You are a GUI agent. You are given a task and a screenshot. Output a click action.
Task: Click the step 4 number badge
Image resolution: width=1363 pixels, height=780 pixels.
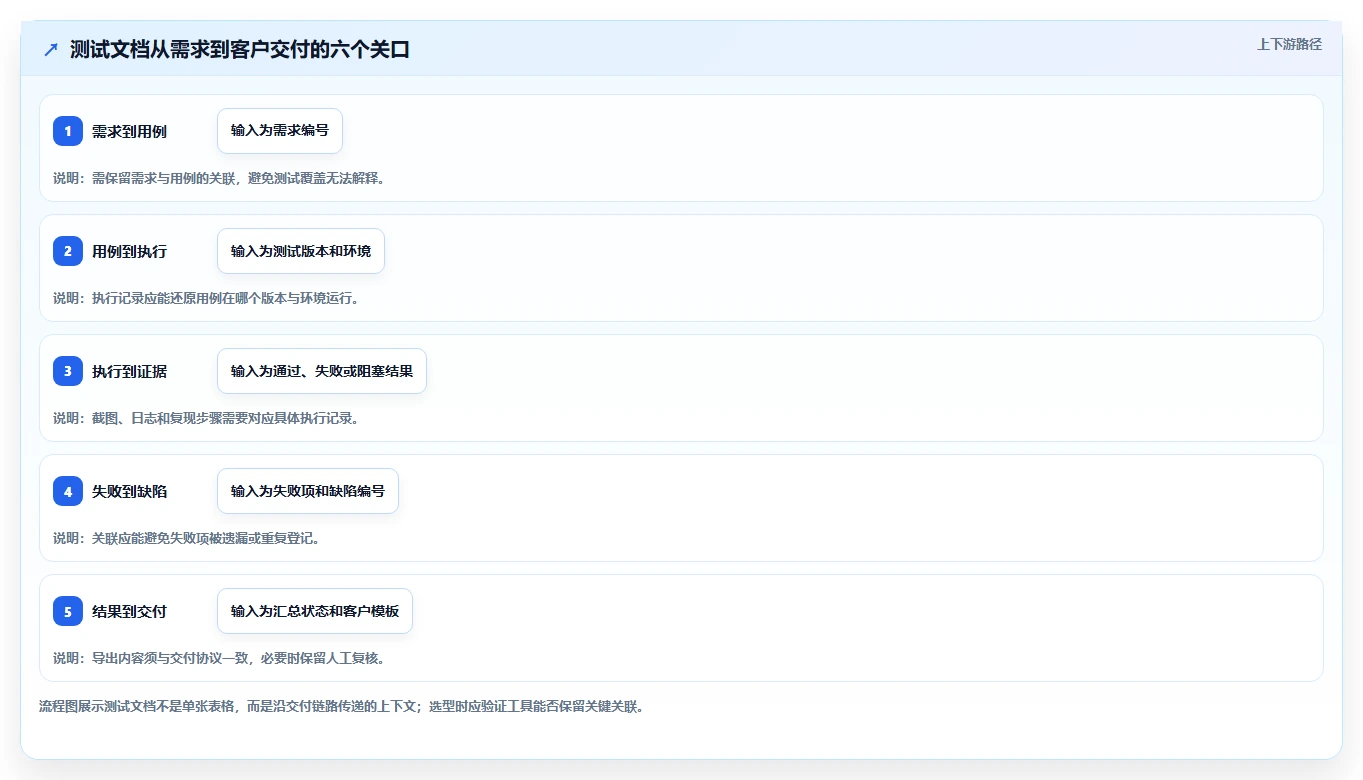[x=68, y=491]
